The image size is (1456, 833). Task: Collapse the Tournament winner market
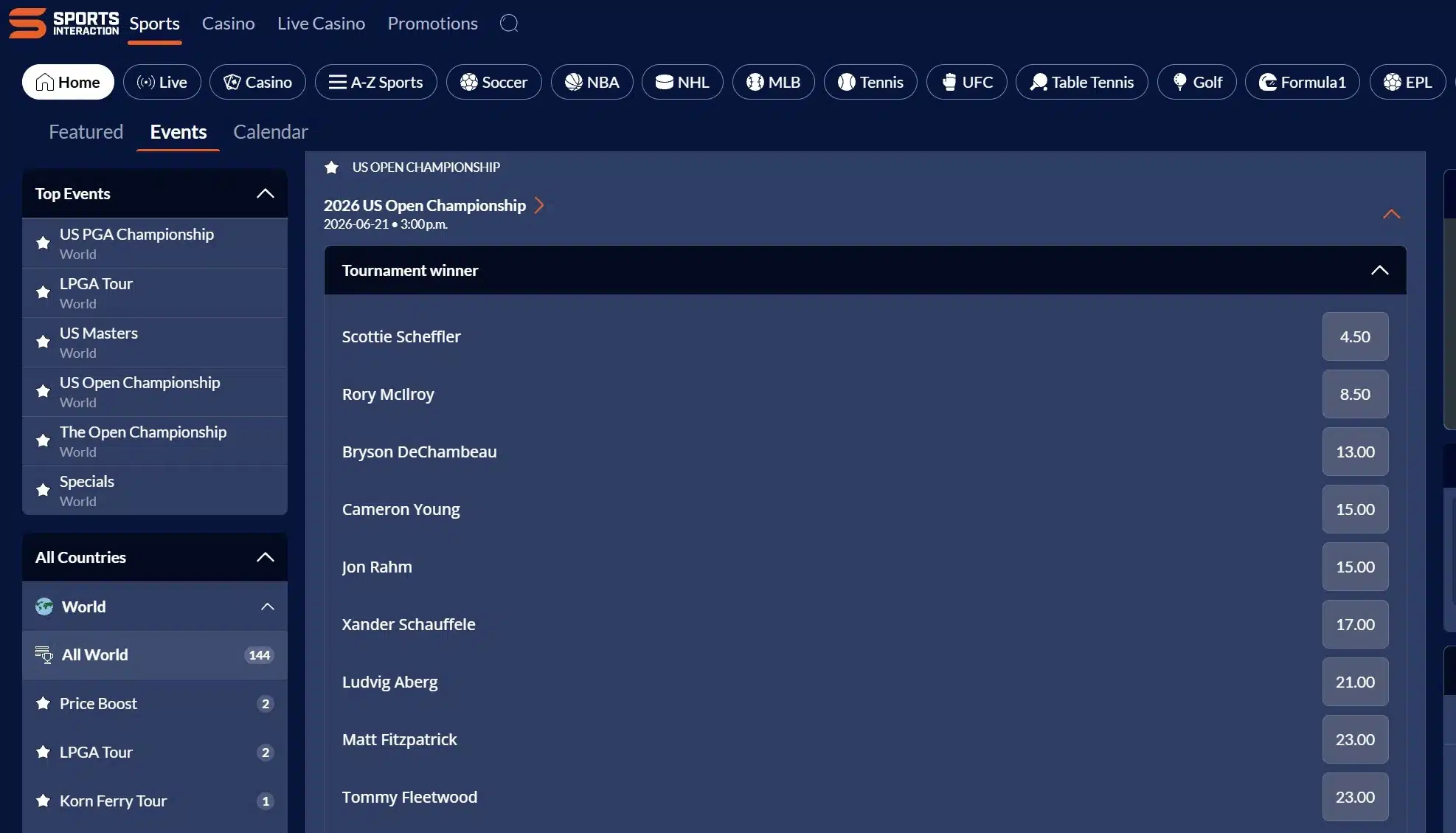1379,270
